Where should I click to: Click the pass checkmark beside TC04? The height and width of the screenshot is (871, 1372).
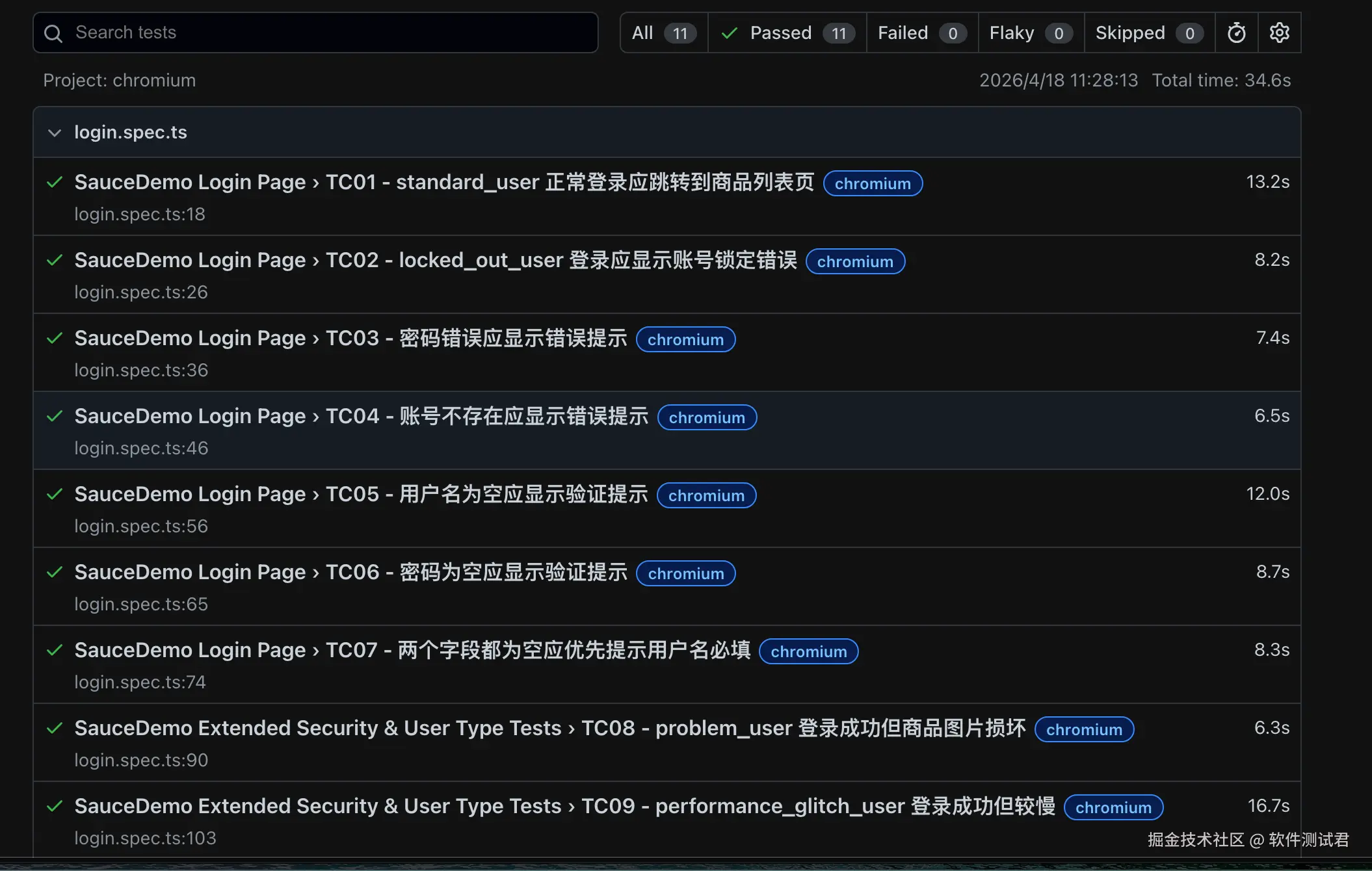(55, 416)
